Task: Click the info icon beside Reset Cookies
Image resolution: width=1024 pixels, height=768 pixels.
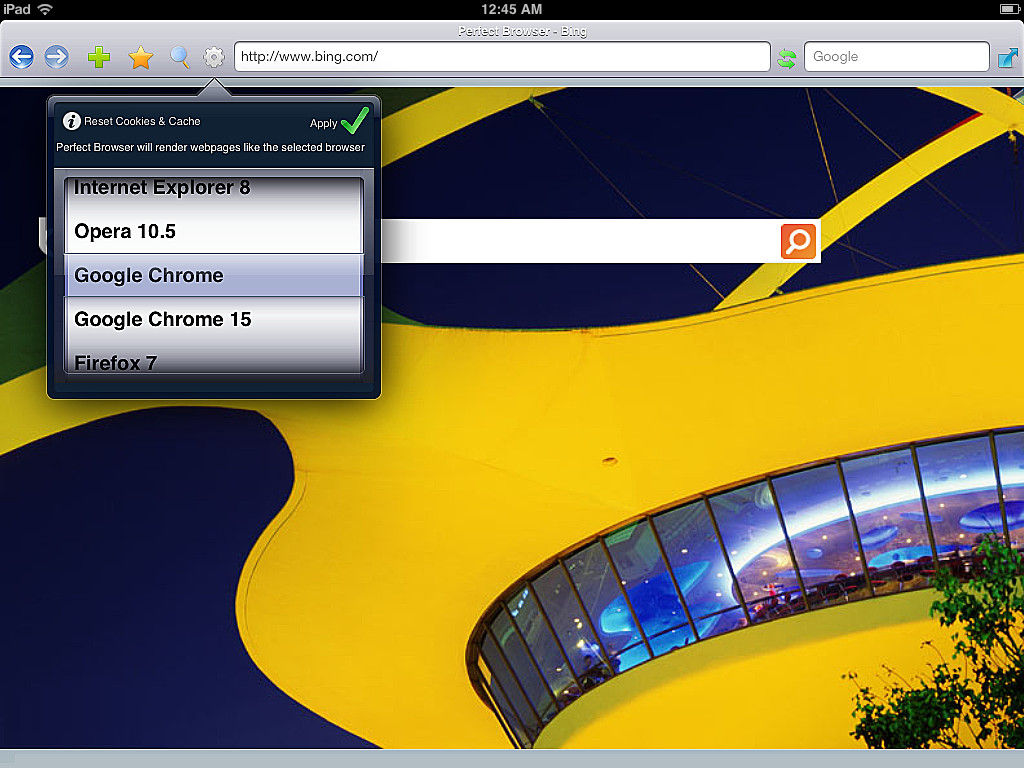Action: coord(71,121)
